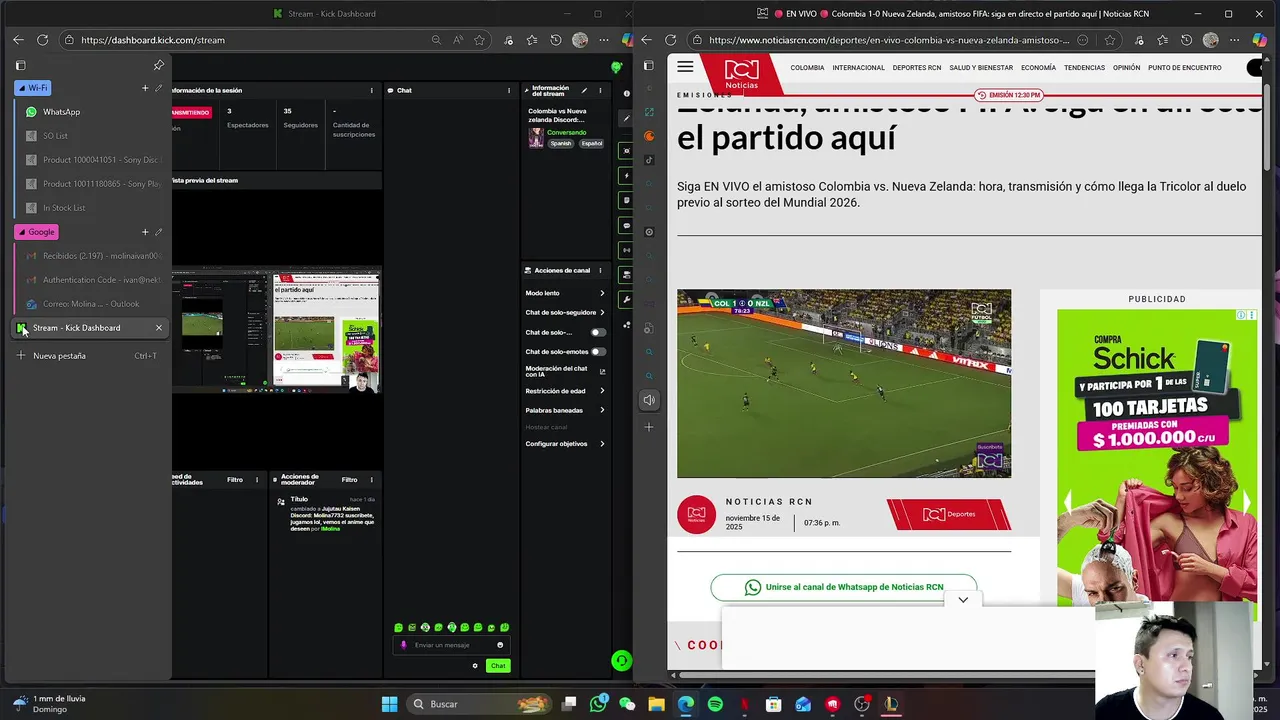
Task: Select the Spanish tag in stream info
Action: point(561,143)
